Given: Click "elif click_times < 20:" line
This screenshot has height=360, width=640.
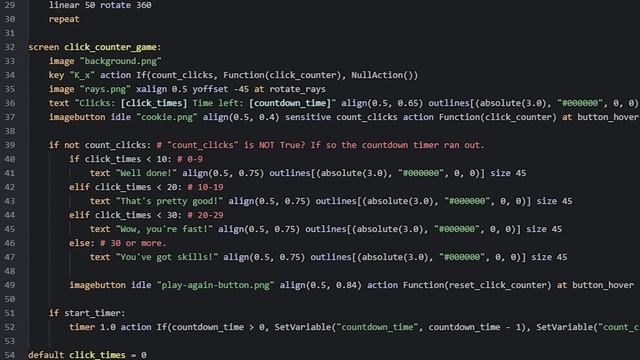Looking at the screenshot, I should coord(125,187).
